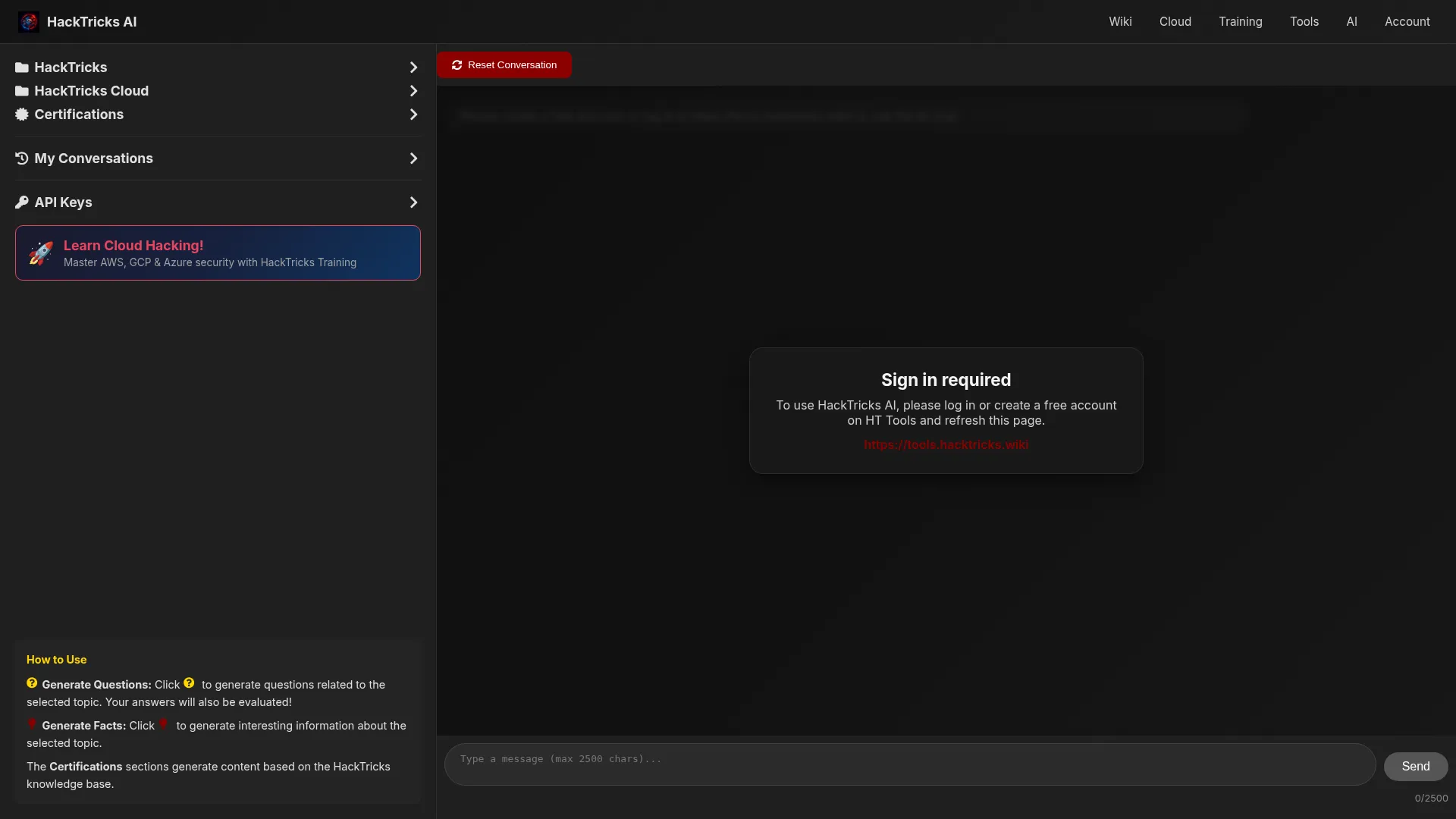Click the My Conversations history icon

(22, 158)
